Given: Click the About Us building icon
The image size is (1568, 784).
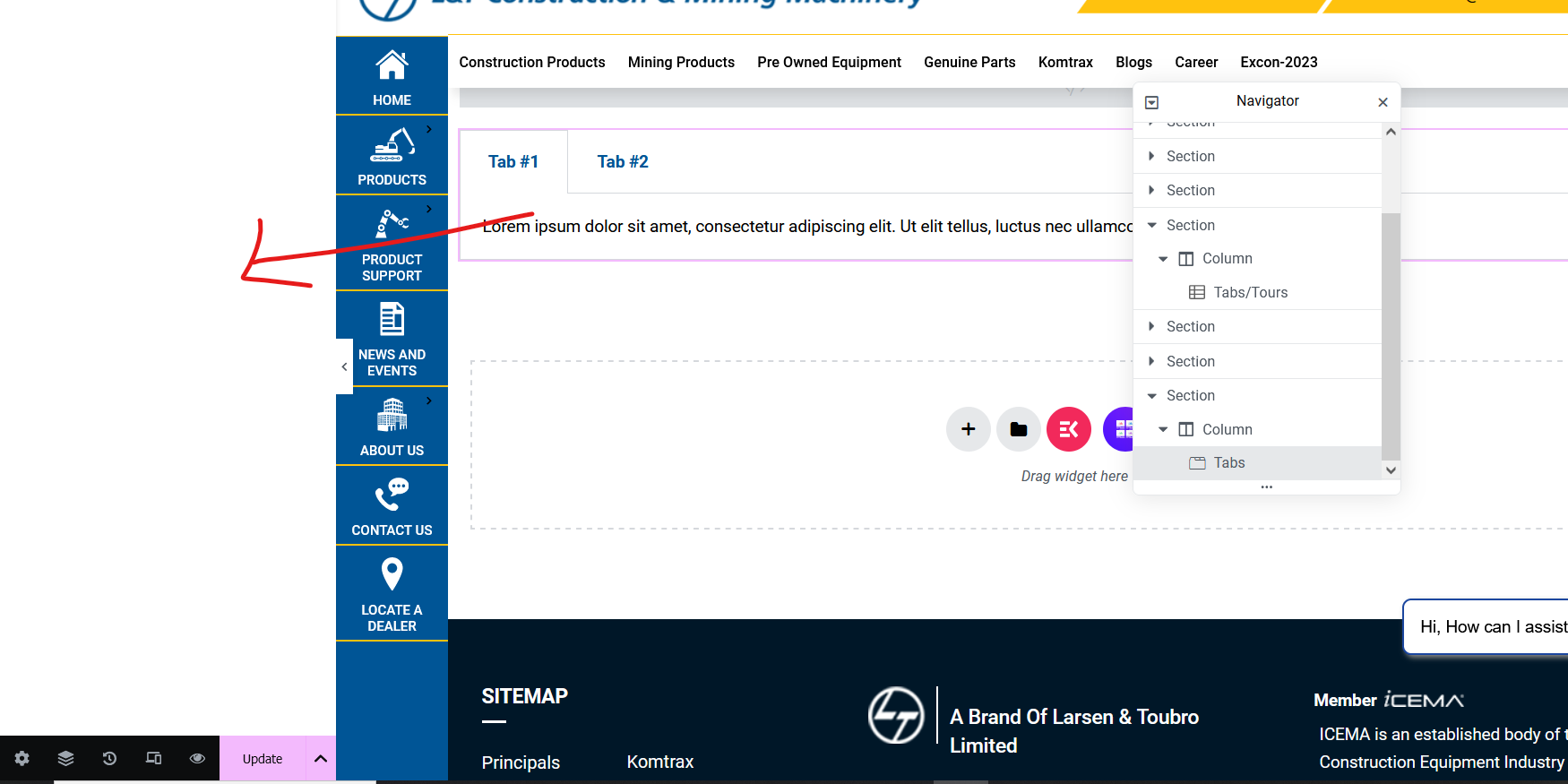Looking at the screenshot, I should (x=392, y=415).
